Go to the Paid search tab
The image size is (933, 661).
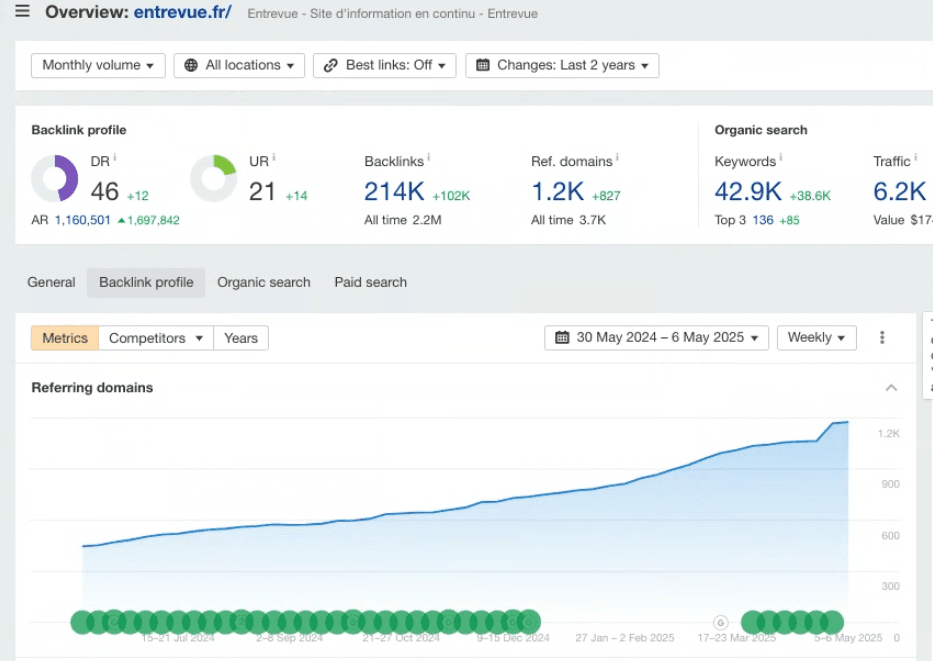point(370,283)
